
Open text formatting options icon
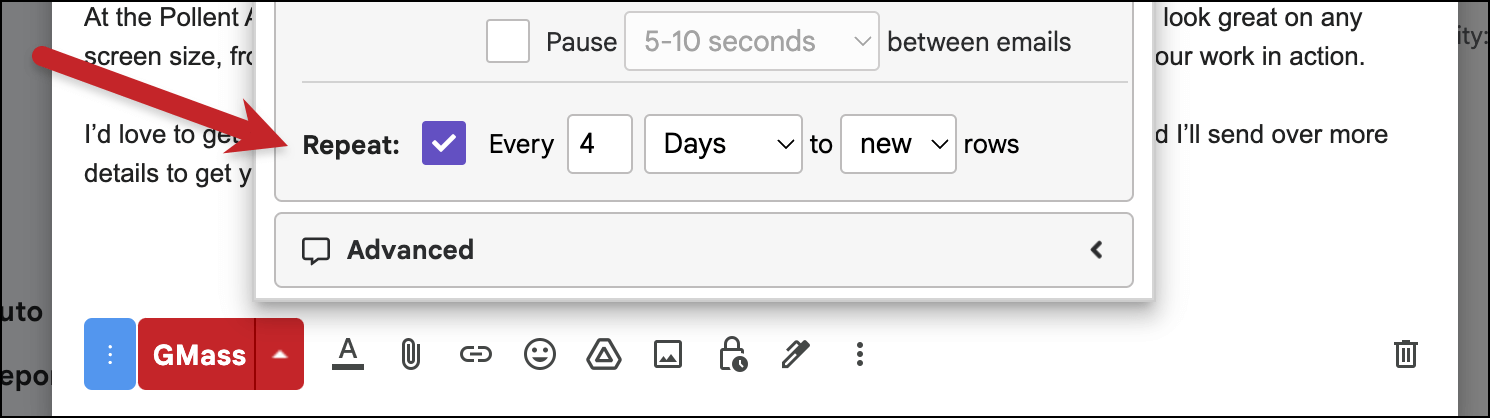pyautogui.click(x=347, y=354)
